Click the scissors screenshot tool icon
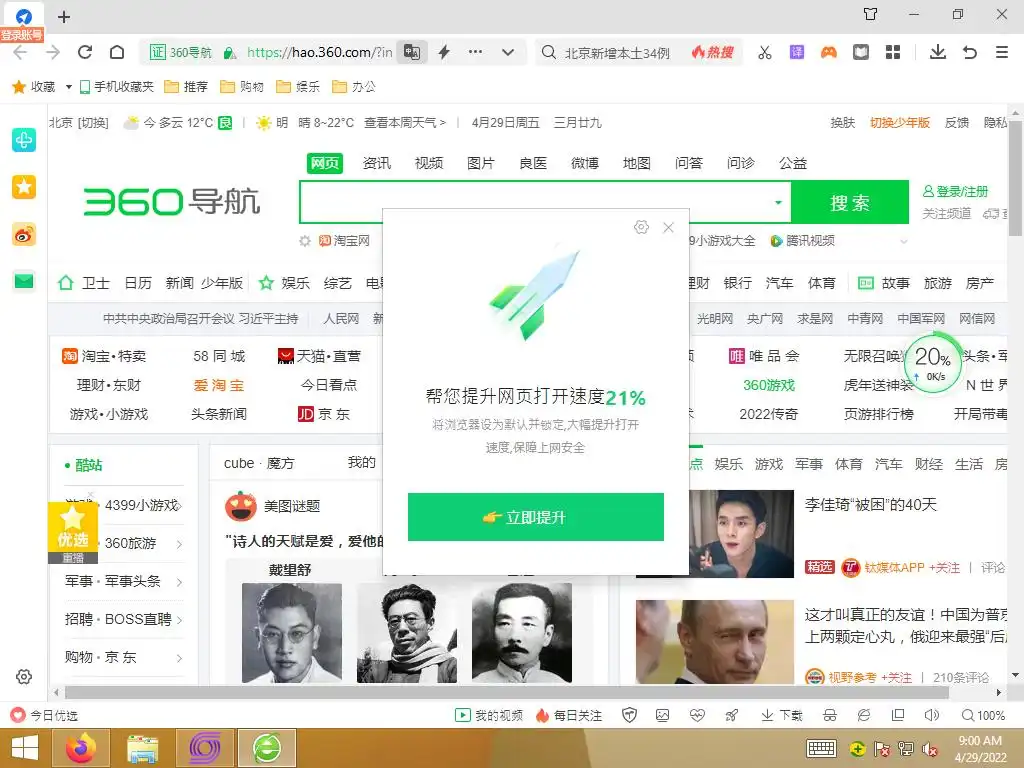This screenshot has width=1024, height=768. [765, 52]
